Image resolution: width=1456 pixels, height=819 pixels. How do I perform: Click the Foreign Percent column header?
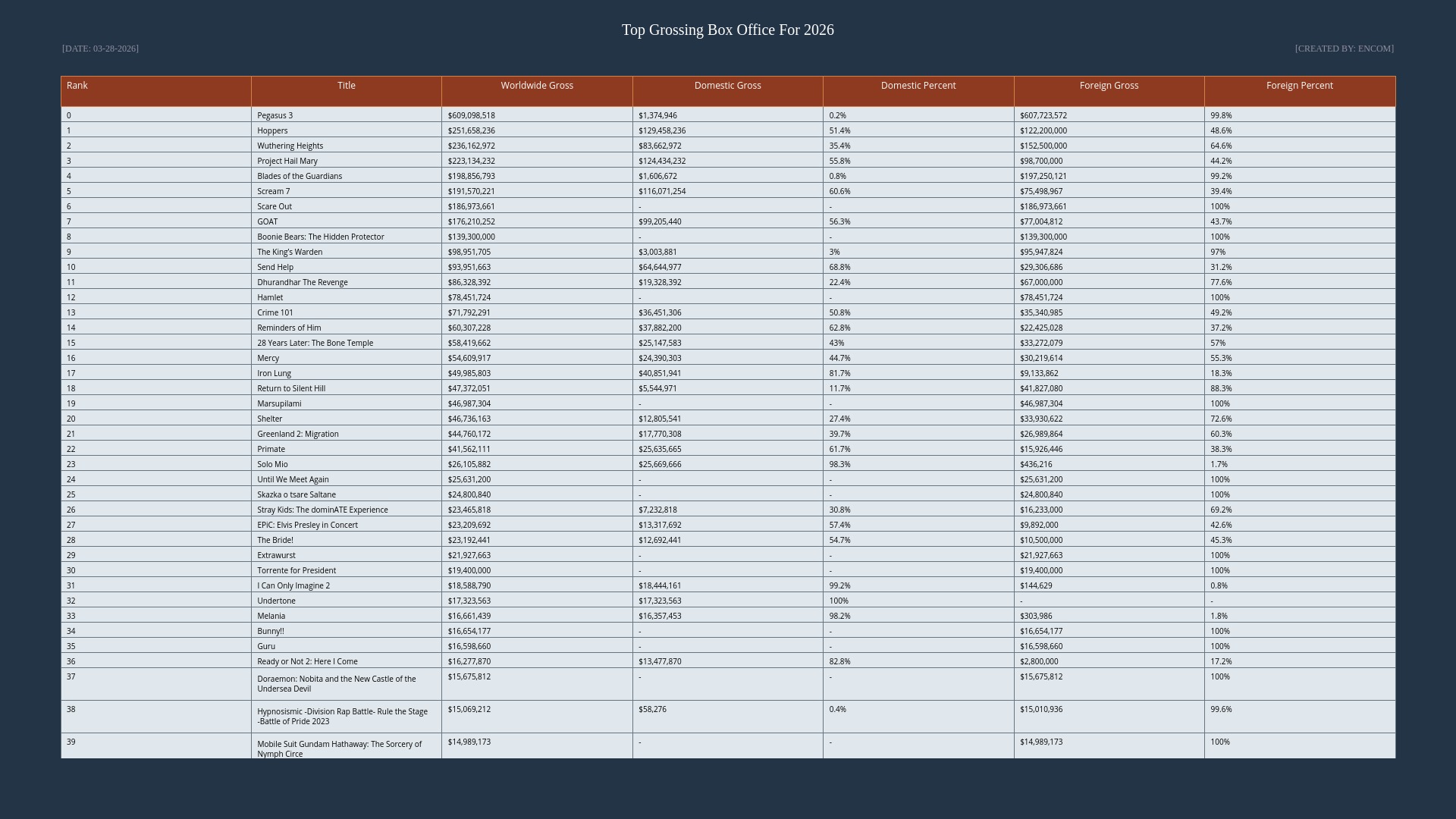pos(1299,86)
